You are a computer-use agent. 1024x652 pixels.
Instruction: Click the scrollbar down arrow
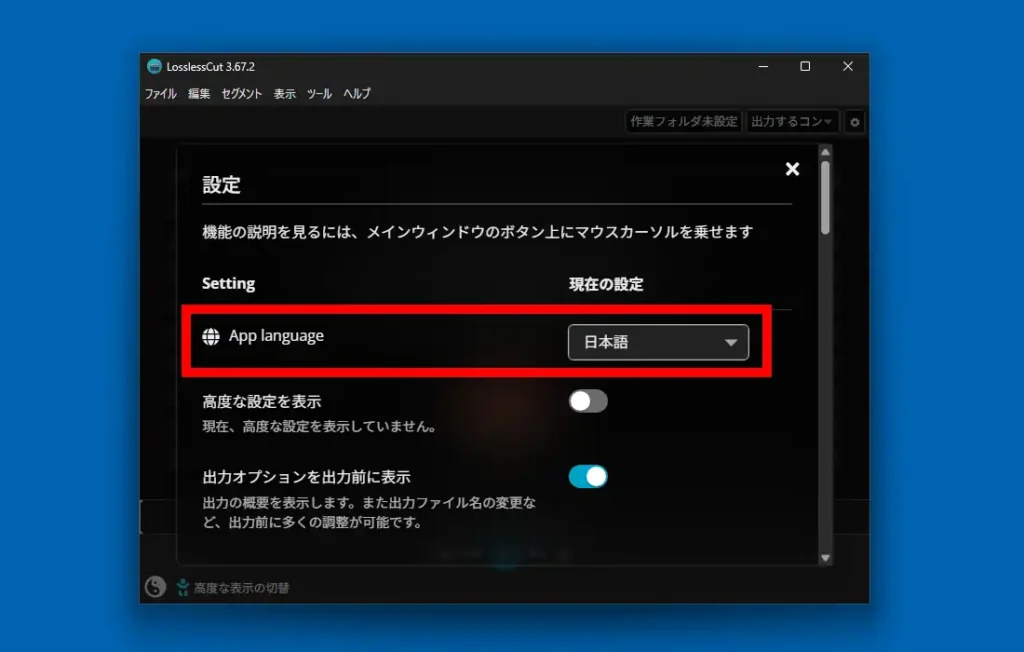point(824,556)
